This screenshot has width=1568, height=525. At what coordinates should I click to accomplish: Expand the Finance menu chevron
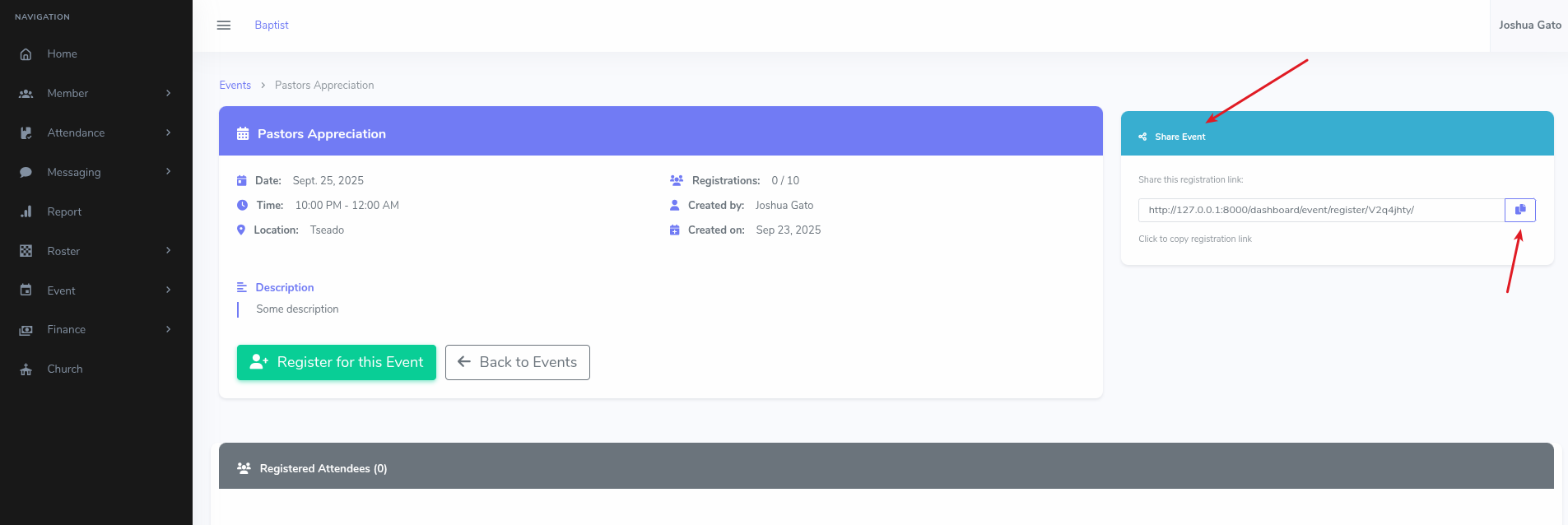point(168,329)
